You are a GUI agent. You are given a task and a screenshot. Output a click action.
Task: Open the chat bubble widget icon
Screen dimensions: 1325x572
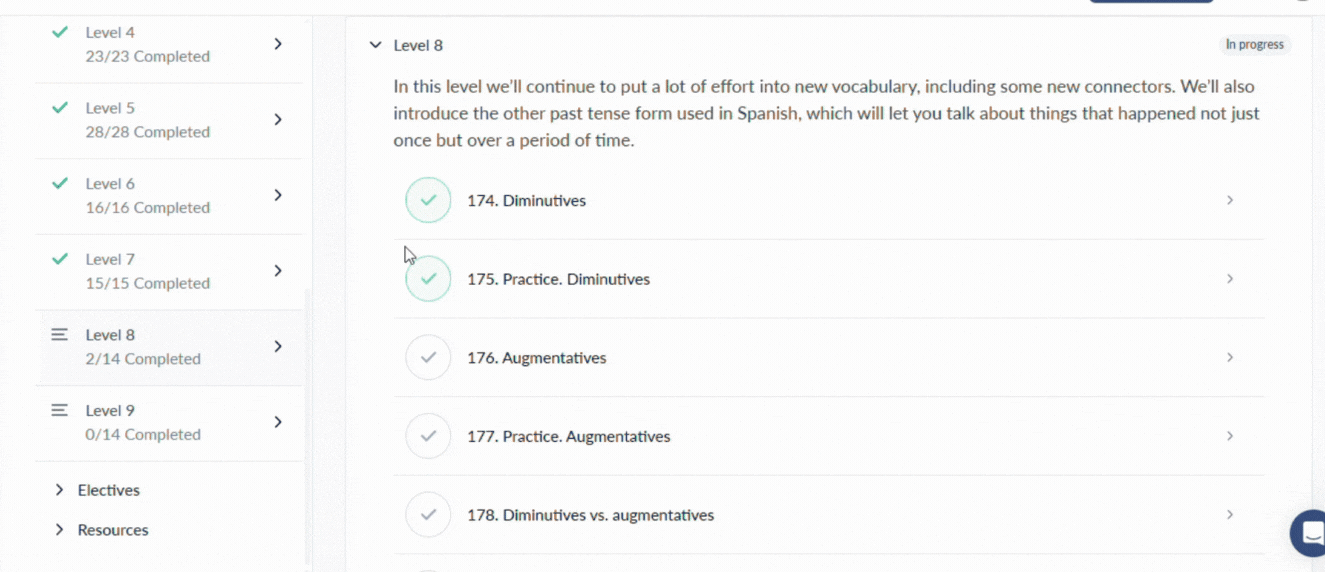click(1309, 532)
